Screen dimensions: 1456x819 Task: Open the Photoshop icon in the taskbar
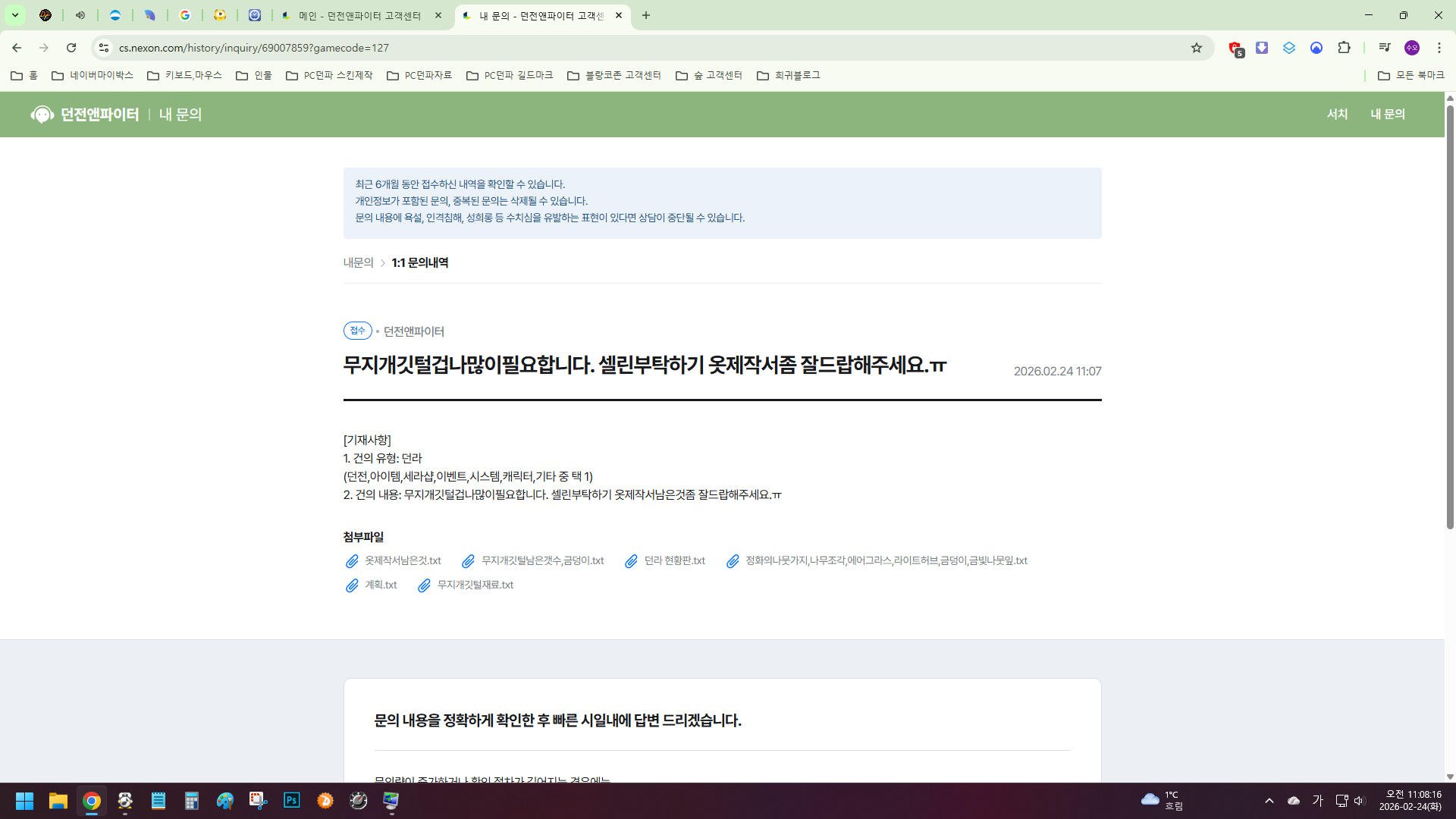point(291,801)
